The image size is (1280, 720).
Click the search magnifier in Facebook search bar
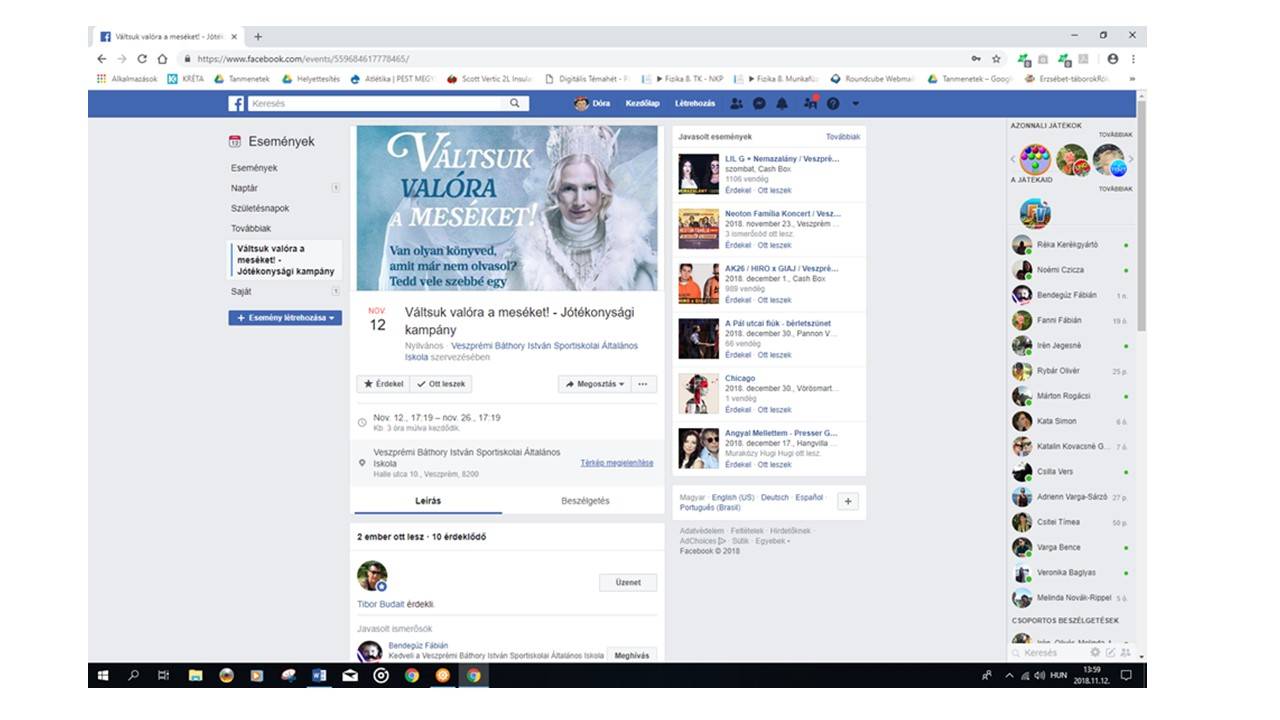tap(515, 103)
